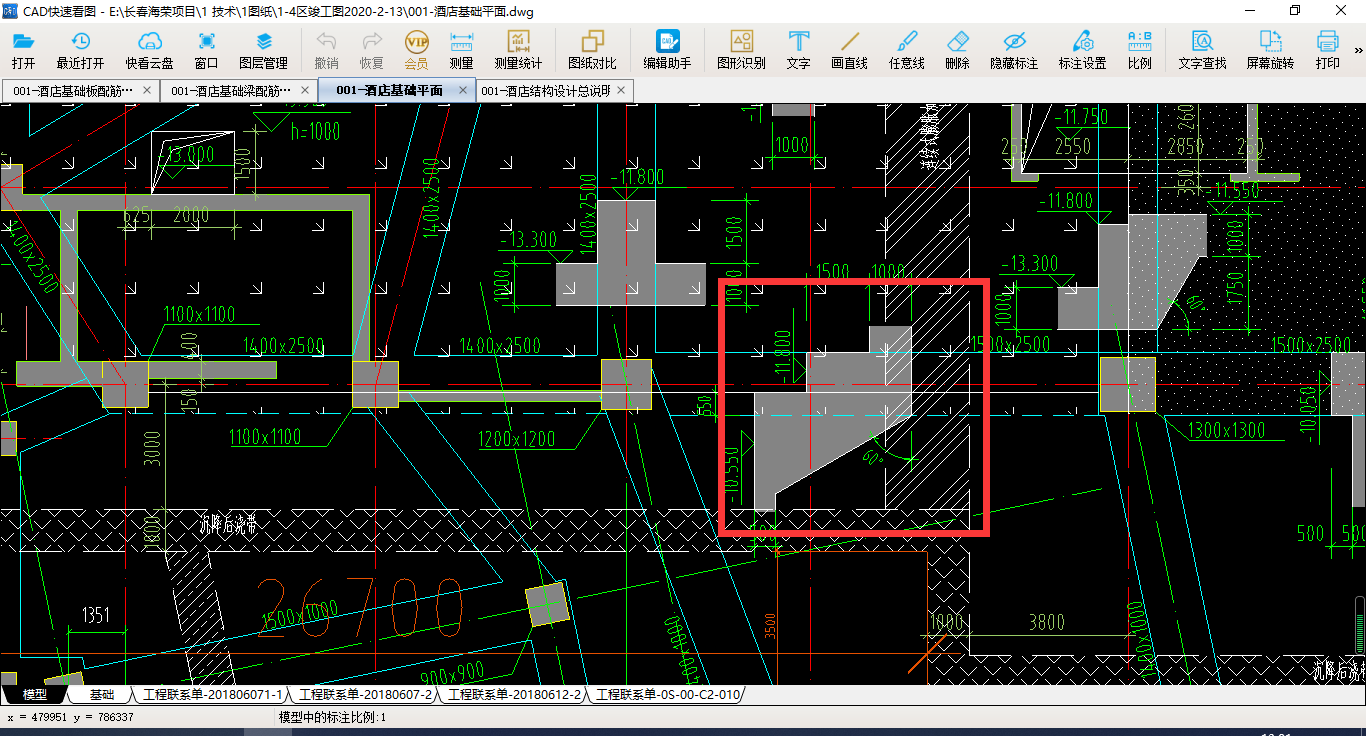The height and width of the screenshot is (736, 1366).
Task: Close the 001-酒店基础板配筋 tab
Action: pos(147,90)
